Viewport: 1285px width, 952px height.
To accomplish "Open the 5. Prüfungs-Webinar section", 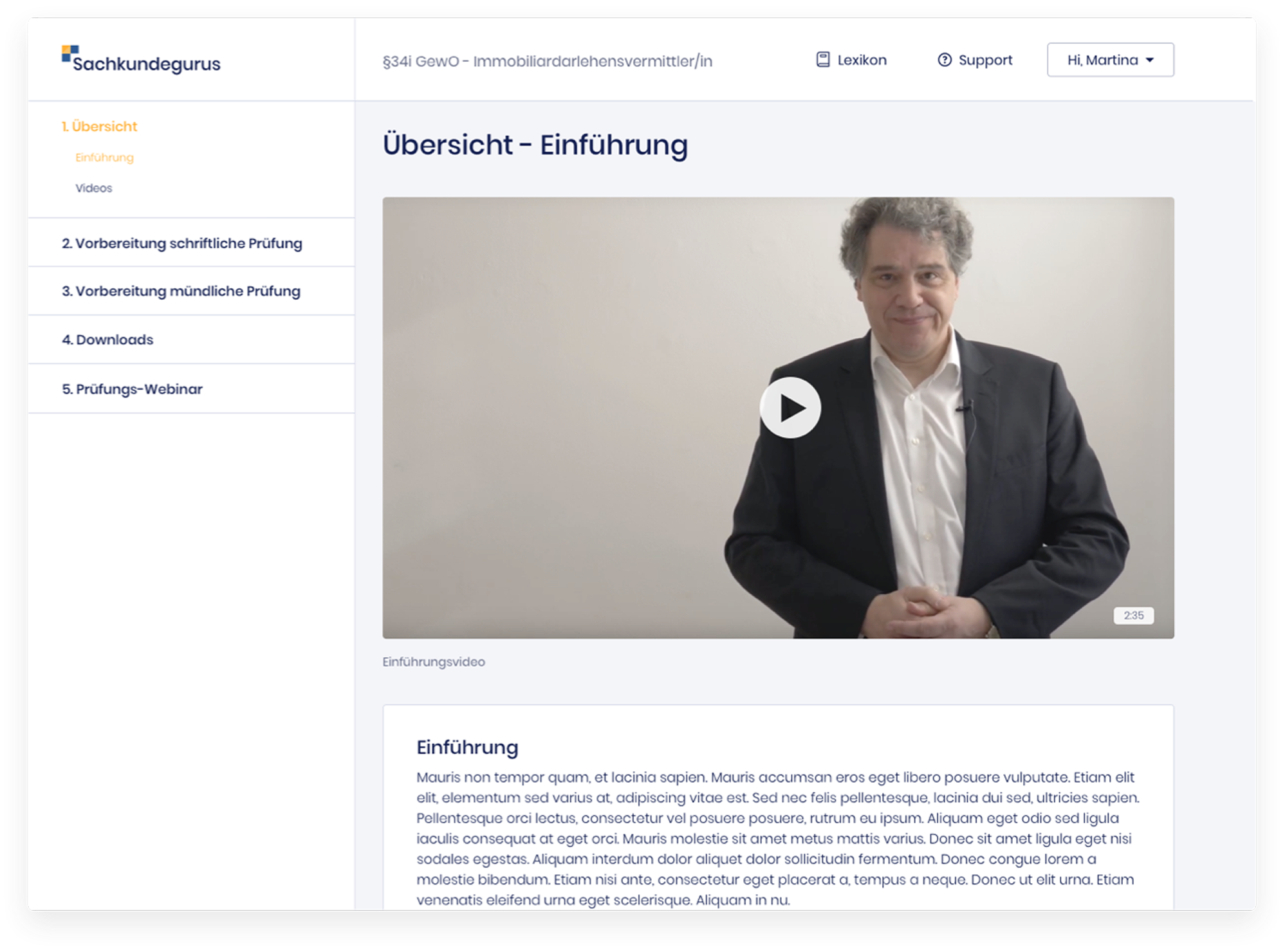I will click(x=191, y=389).
